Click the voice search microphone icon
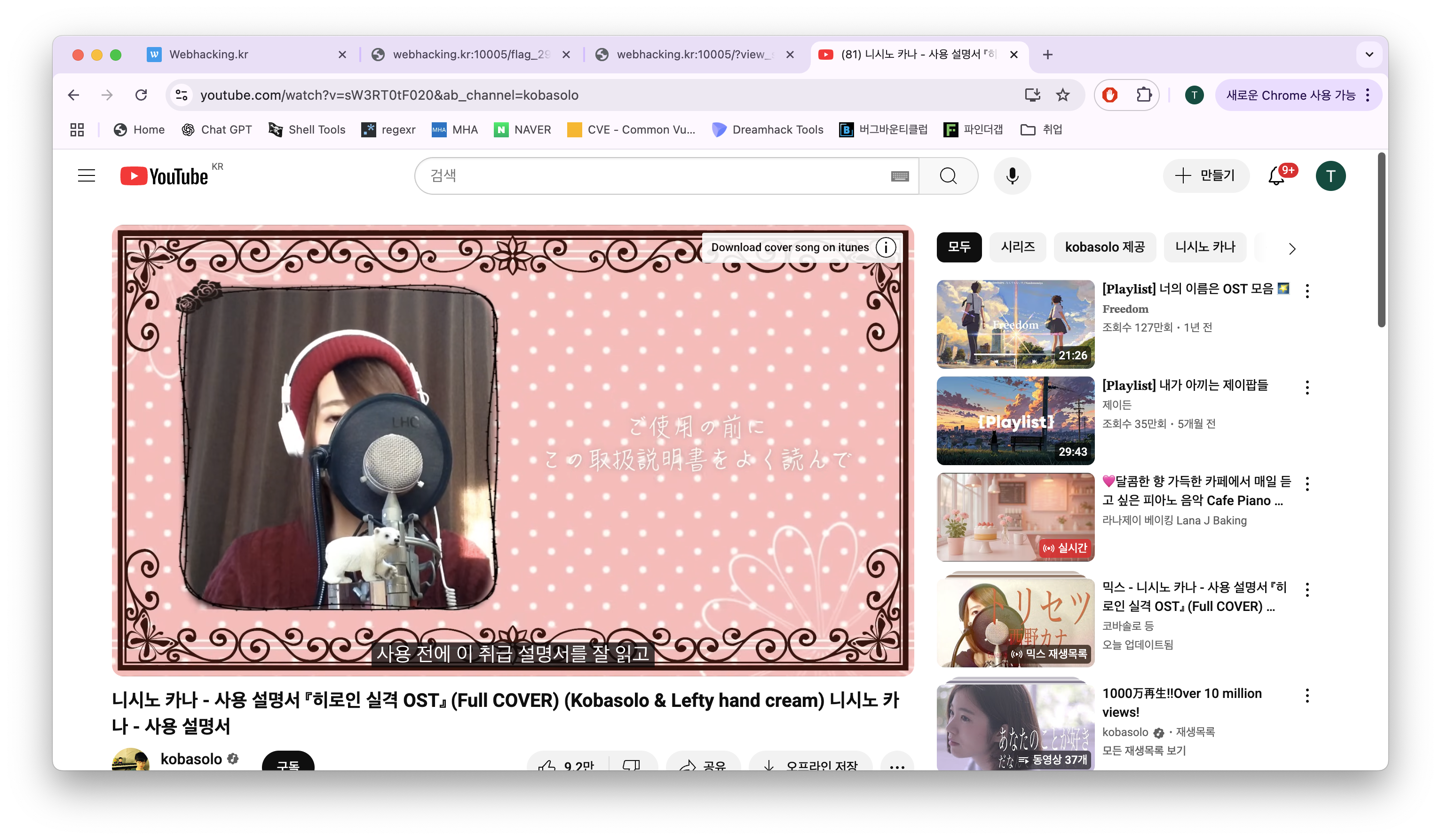The image size is (1441, 840). click(x=1012, y=175)
